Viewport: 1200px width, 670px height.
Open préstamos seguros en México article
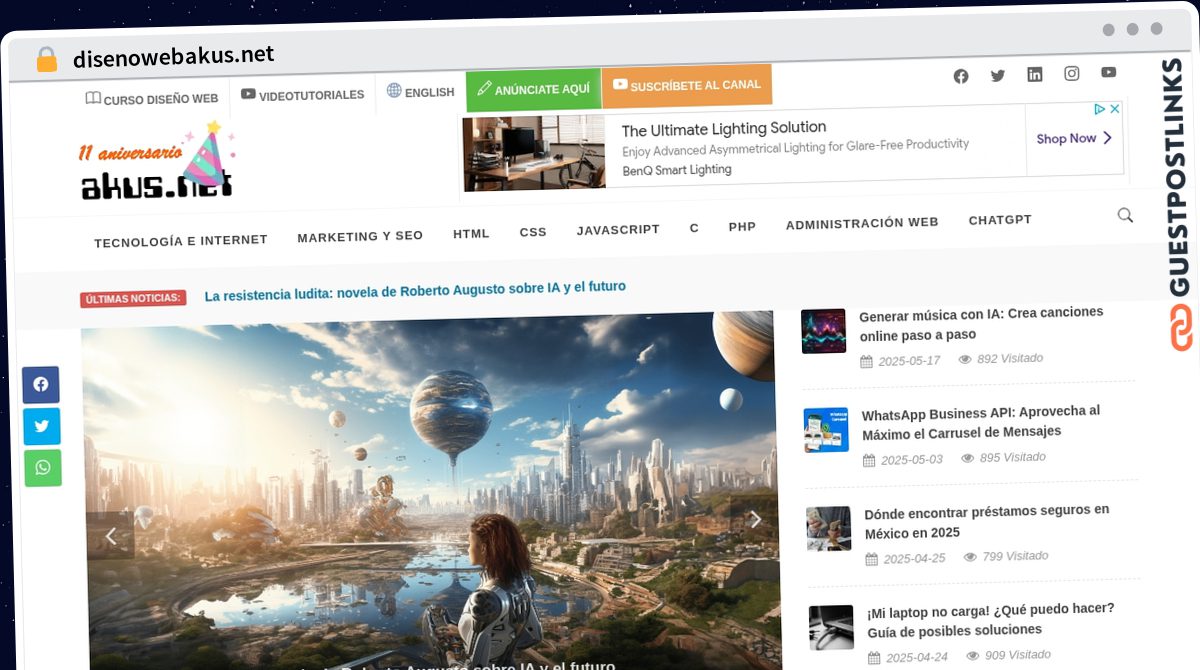point(986,521)
